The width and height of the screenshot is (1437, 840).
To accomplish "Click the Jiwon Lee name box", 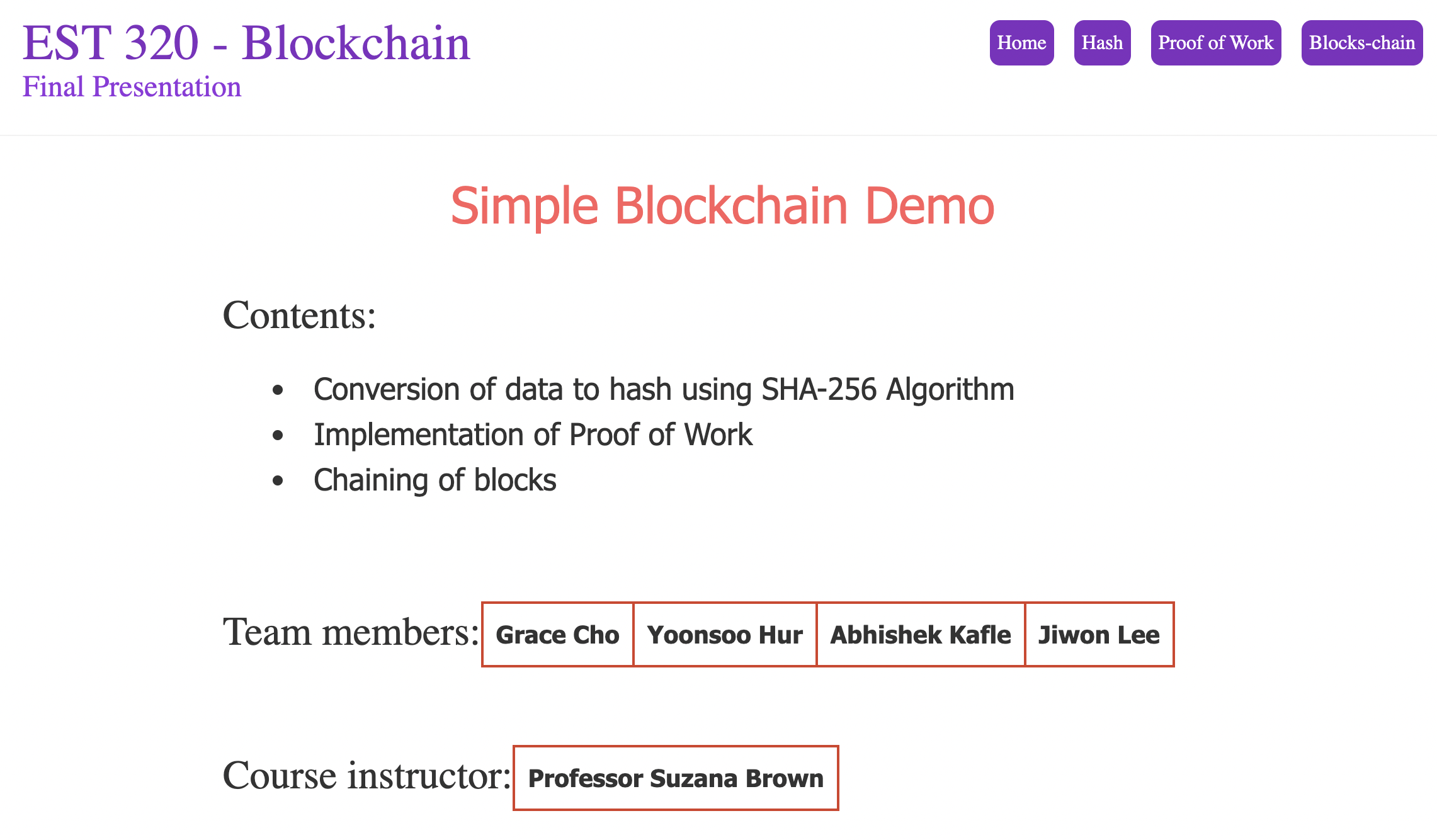I will [x=1099, y=635].
